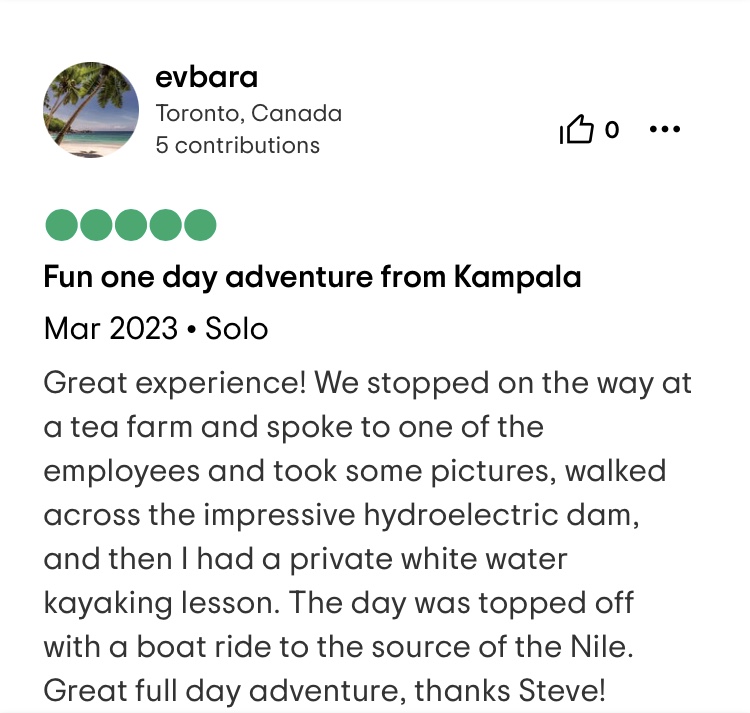The image size is (750, 713).
Task: Open evbara's palm tree profile picture
Action: [x=91, y=110]
